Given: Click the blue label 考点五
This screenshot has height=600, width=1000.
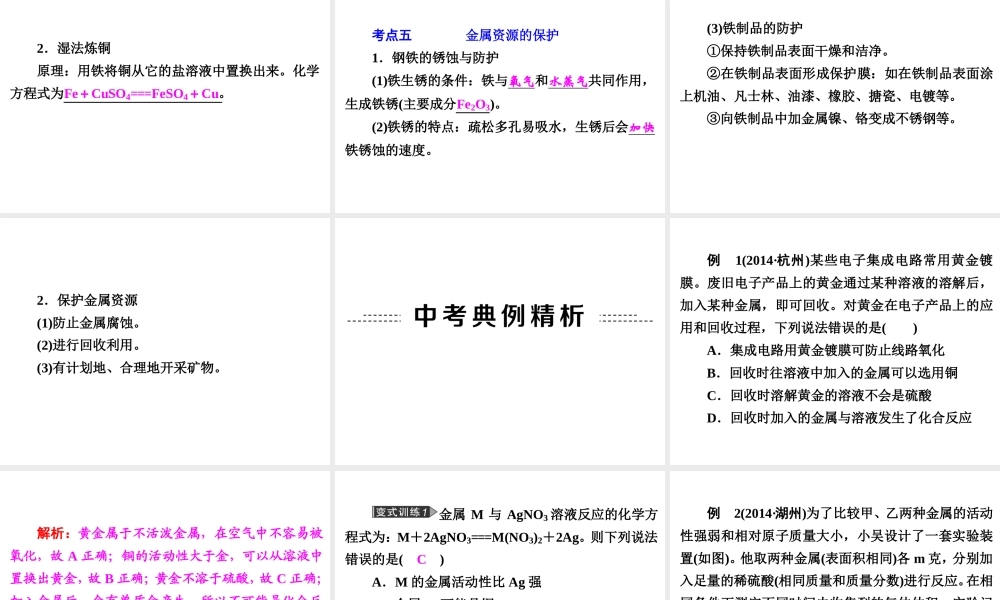Looking at the screenshot, I should click(392, 35).
